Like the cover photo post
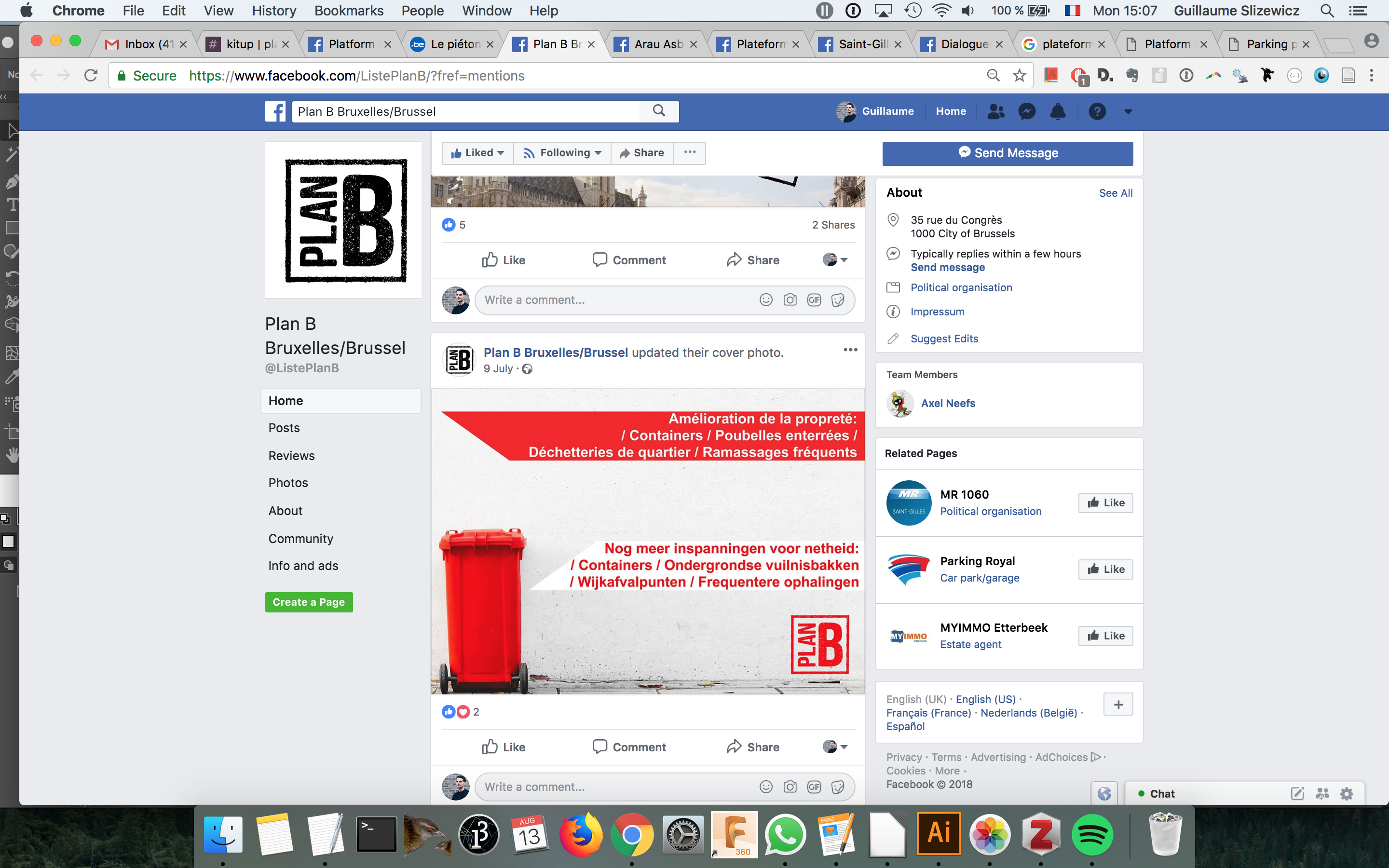 [504, 746]
